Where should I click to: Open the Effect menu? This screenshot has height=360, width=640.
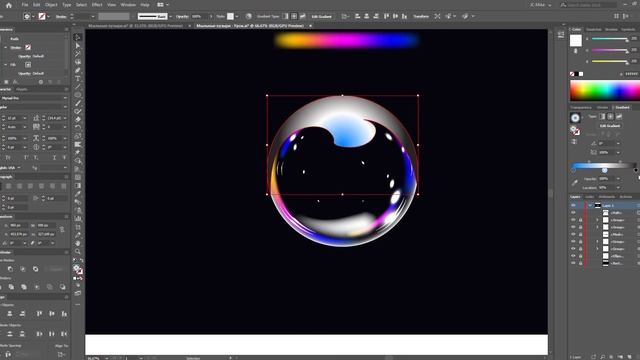[97, 5]
